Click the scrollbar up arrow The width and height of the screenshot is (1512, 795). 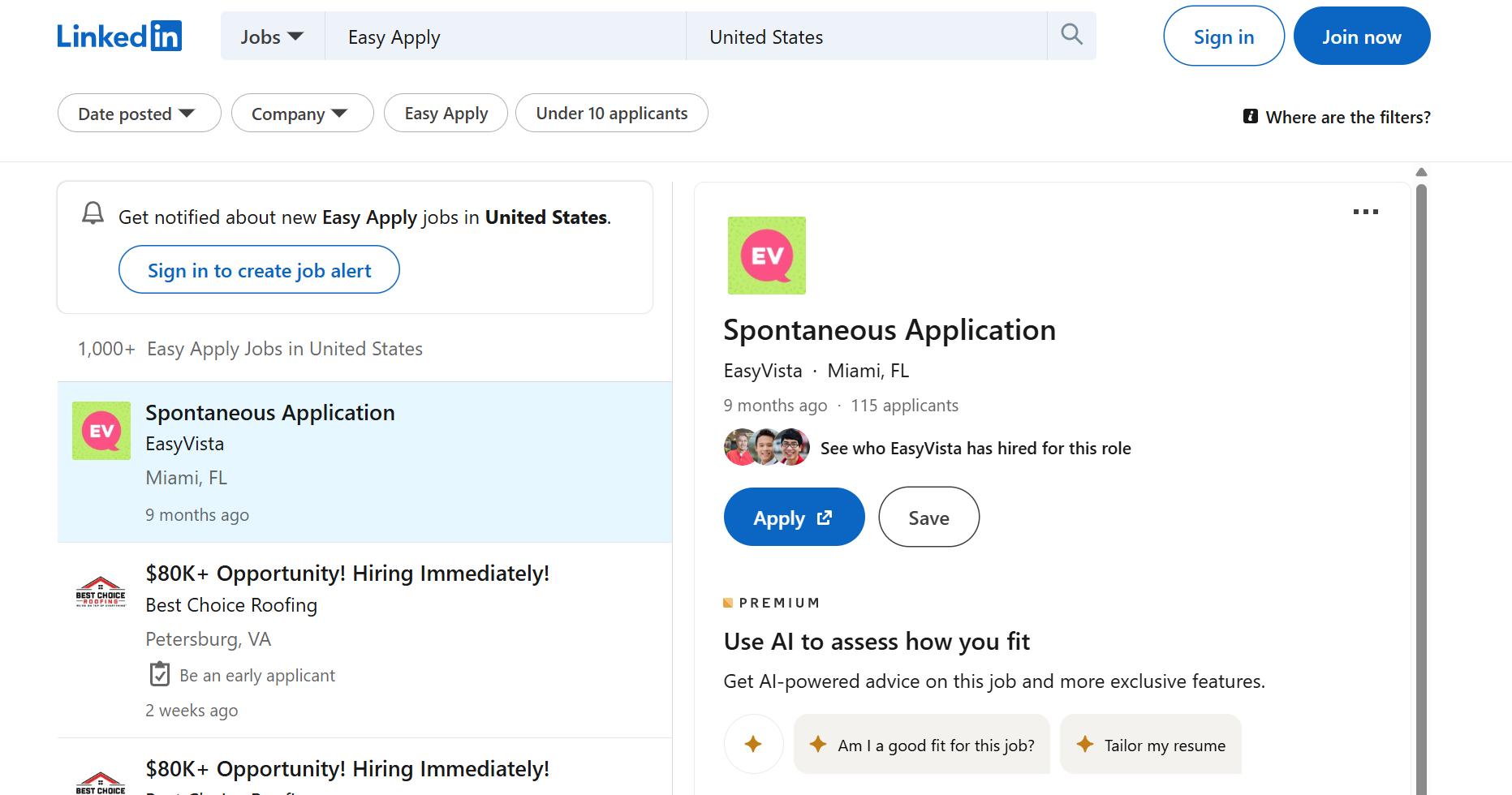tap(1421, 172)
